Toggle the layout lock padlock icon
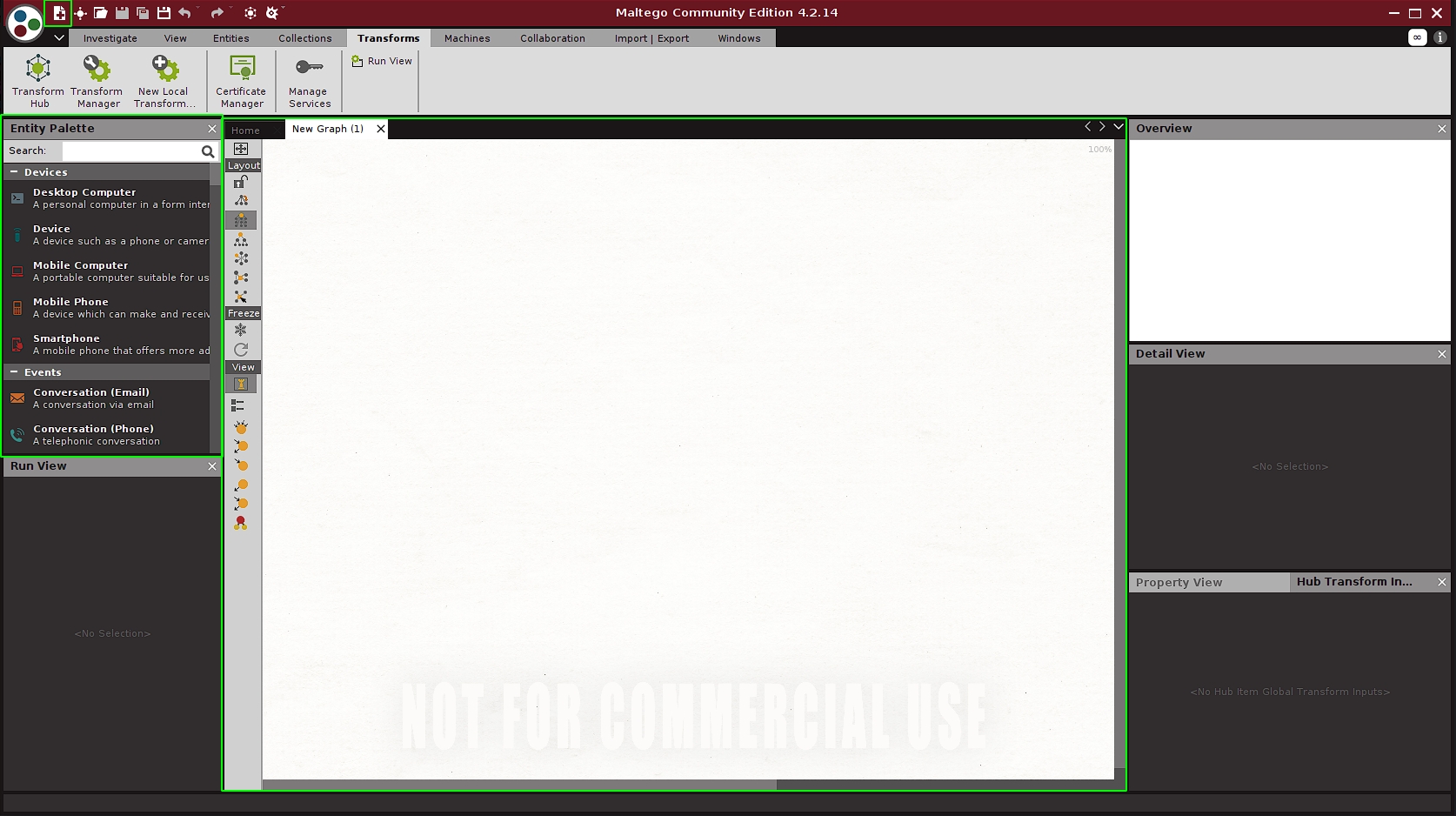The height and width of the screenshot is (816, 1456). (x=241, y=182)
